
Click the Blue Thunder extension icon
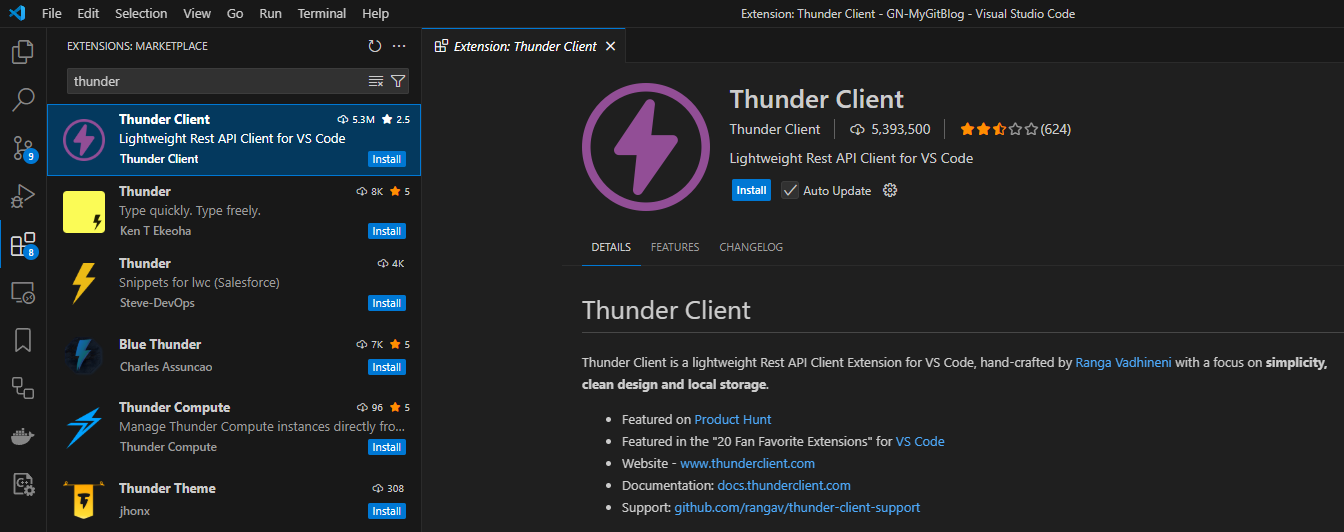[x=84, y=356]
